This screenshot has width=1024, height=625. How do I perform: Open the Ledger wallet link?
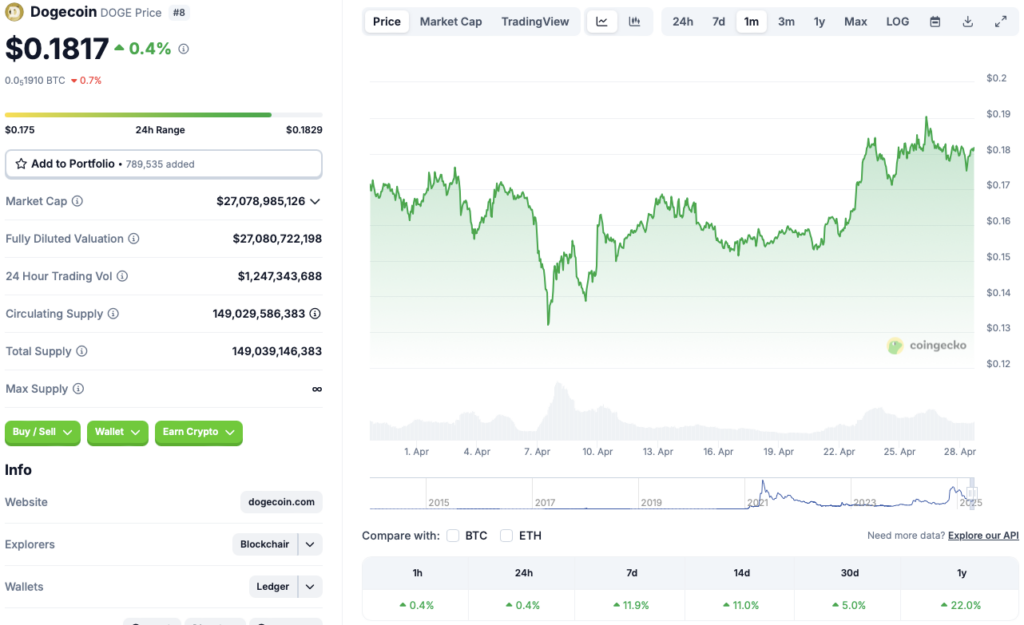[272, 587]
